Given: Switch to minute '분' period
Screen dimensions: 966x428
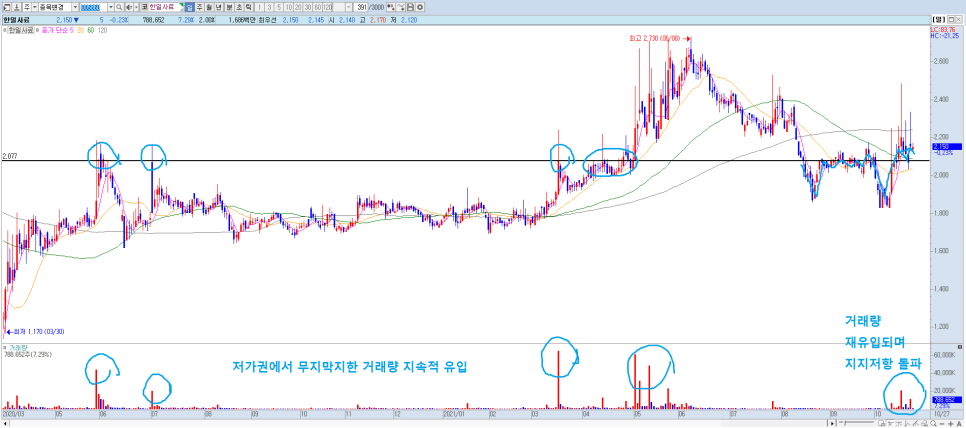Looking at the screenshot, I should pos(229,7).
